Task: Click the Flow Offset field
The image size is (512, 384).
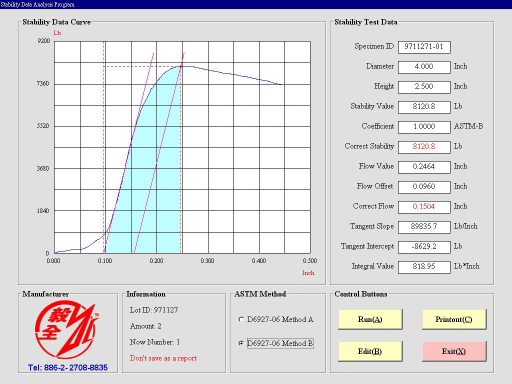Action: 424,187
